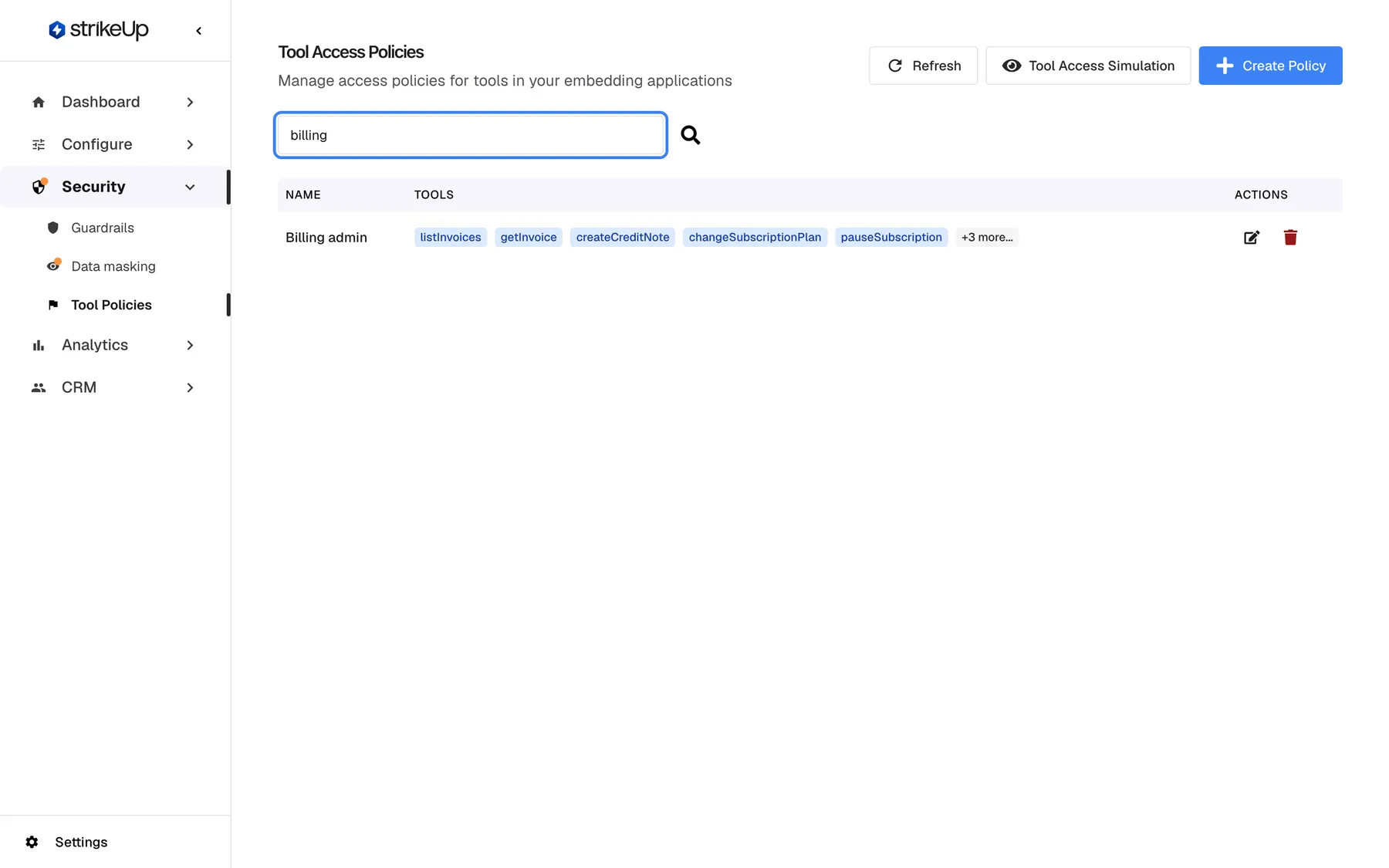Expand the CRM menu chevron

[x=190, y=387]
